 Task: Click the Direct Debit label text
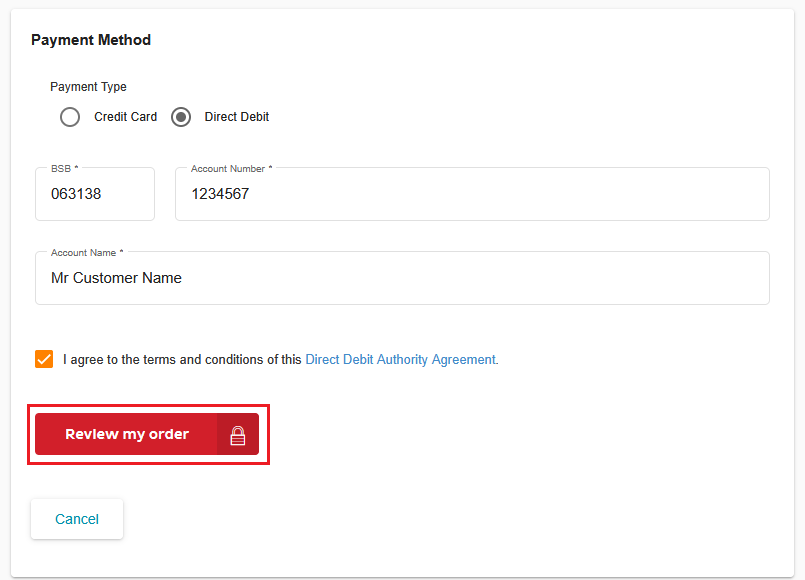coord(237,117)
